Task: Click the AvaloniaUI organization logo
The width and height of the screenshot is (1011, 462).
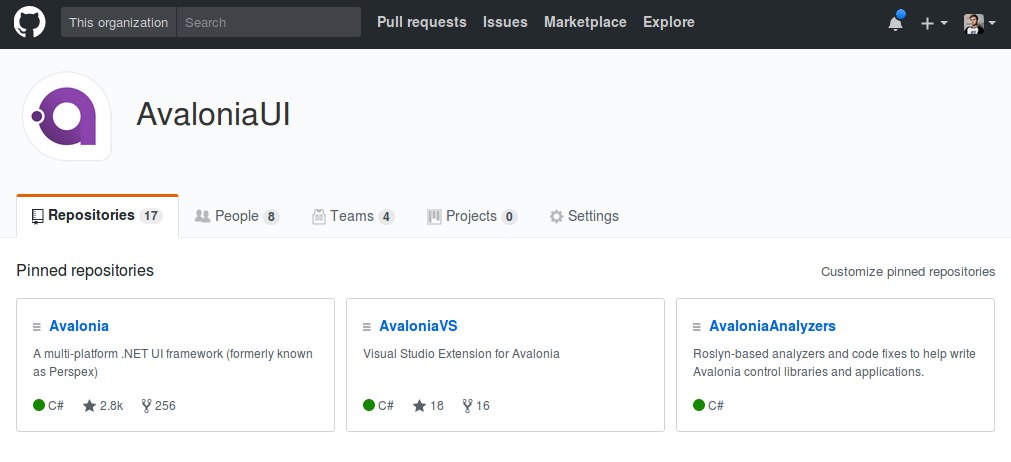Action: 67,116
